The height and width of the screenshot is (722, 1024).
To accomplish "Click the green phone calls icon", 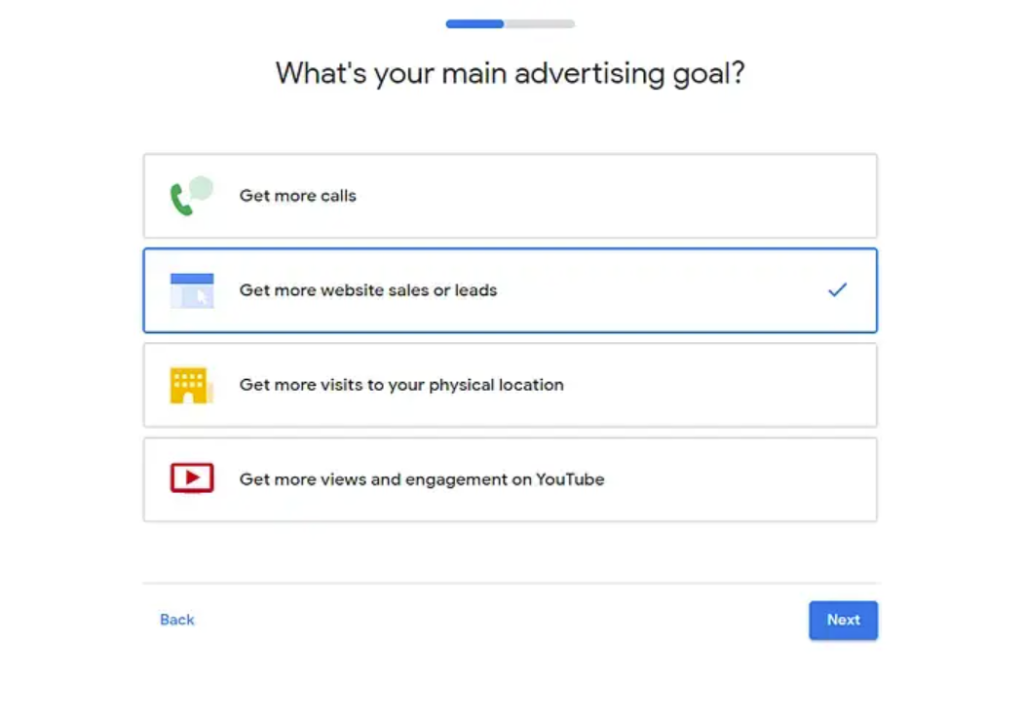I will 191,195.
